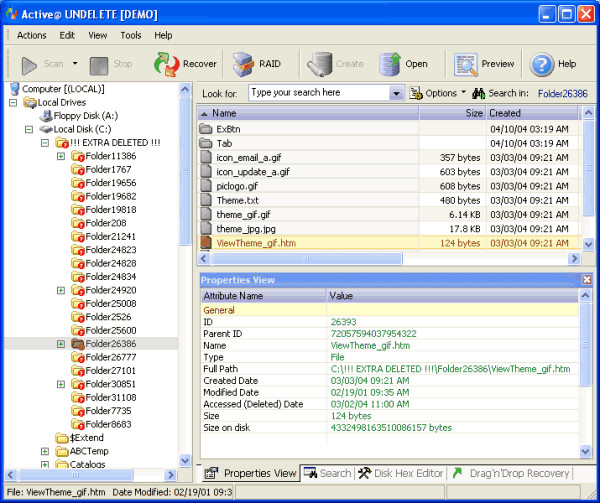Click the Type your search here field
The height and width of the screenshot is (503, 600).
(319, 93)
